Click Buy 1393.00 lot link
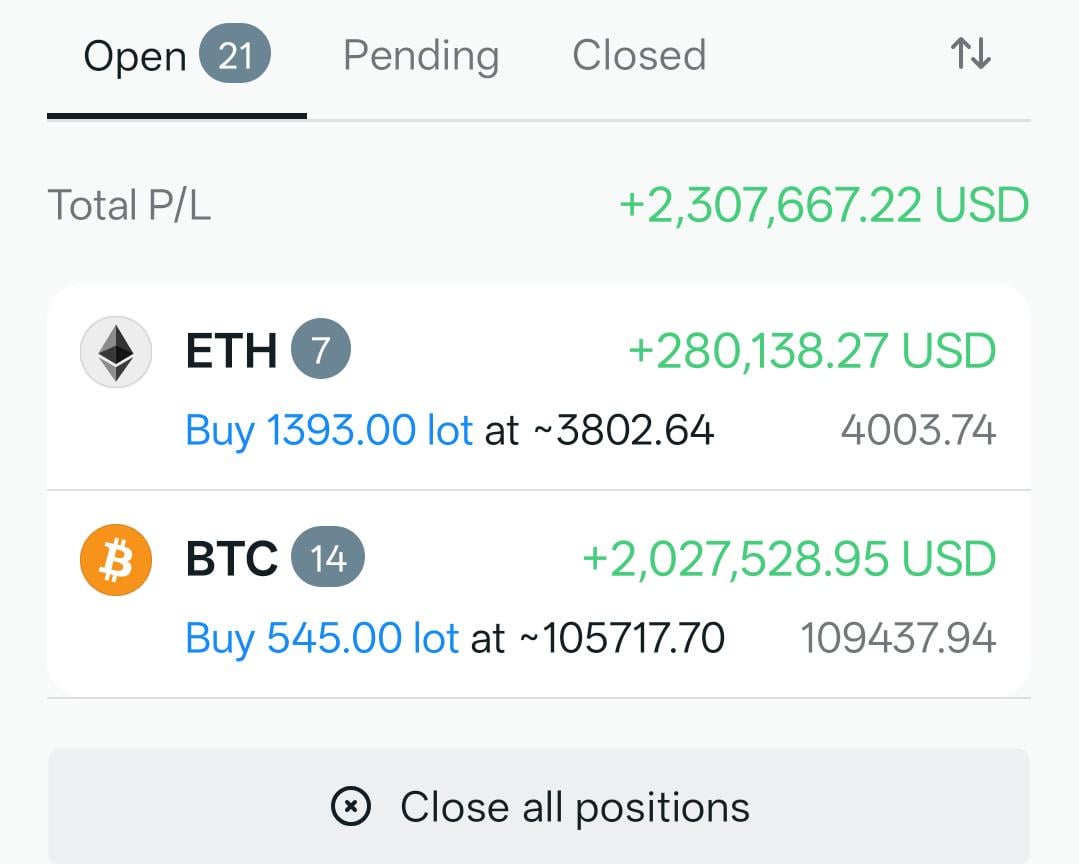 point(329,431)
